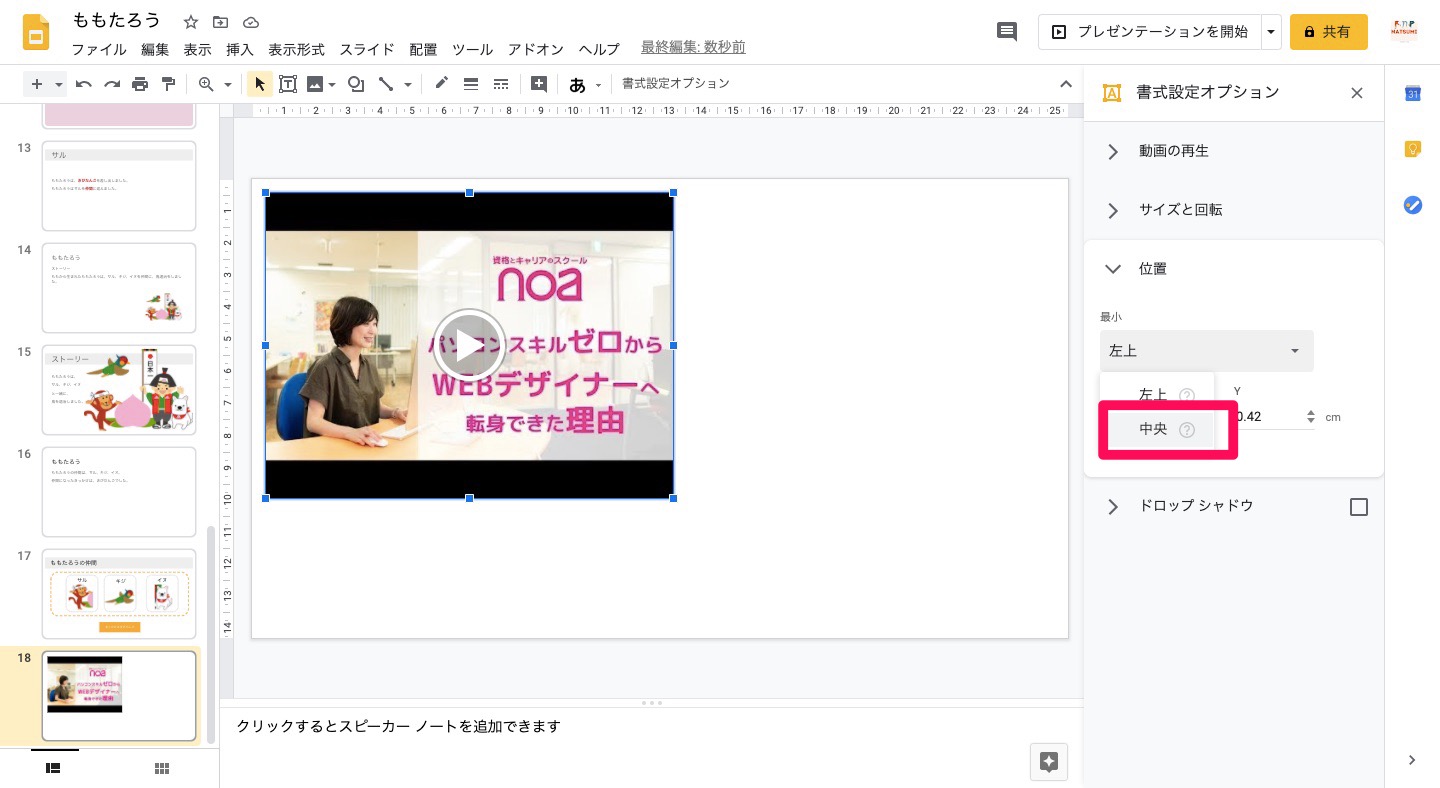Open the アドオン menu
This screenshot has width=1440, height=788.
[536, 49]
